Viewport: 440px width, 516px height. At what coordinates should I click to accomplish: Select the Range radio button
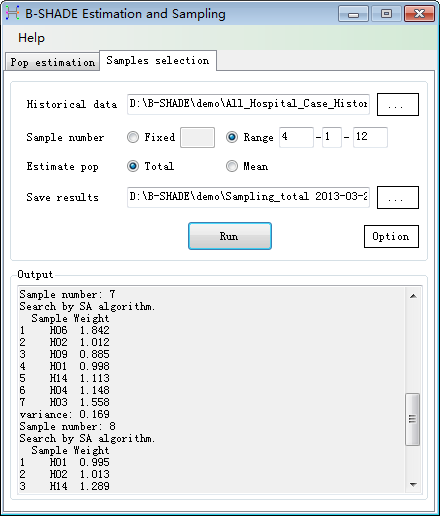pos(232,137)
